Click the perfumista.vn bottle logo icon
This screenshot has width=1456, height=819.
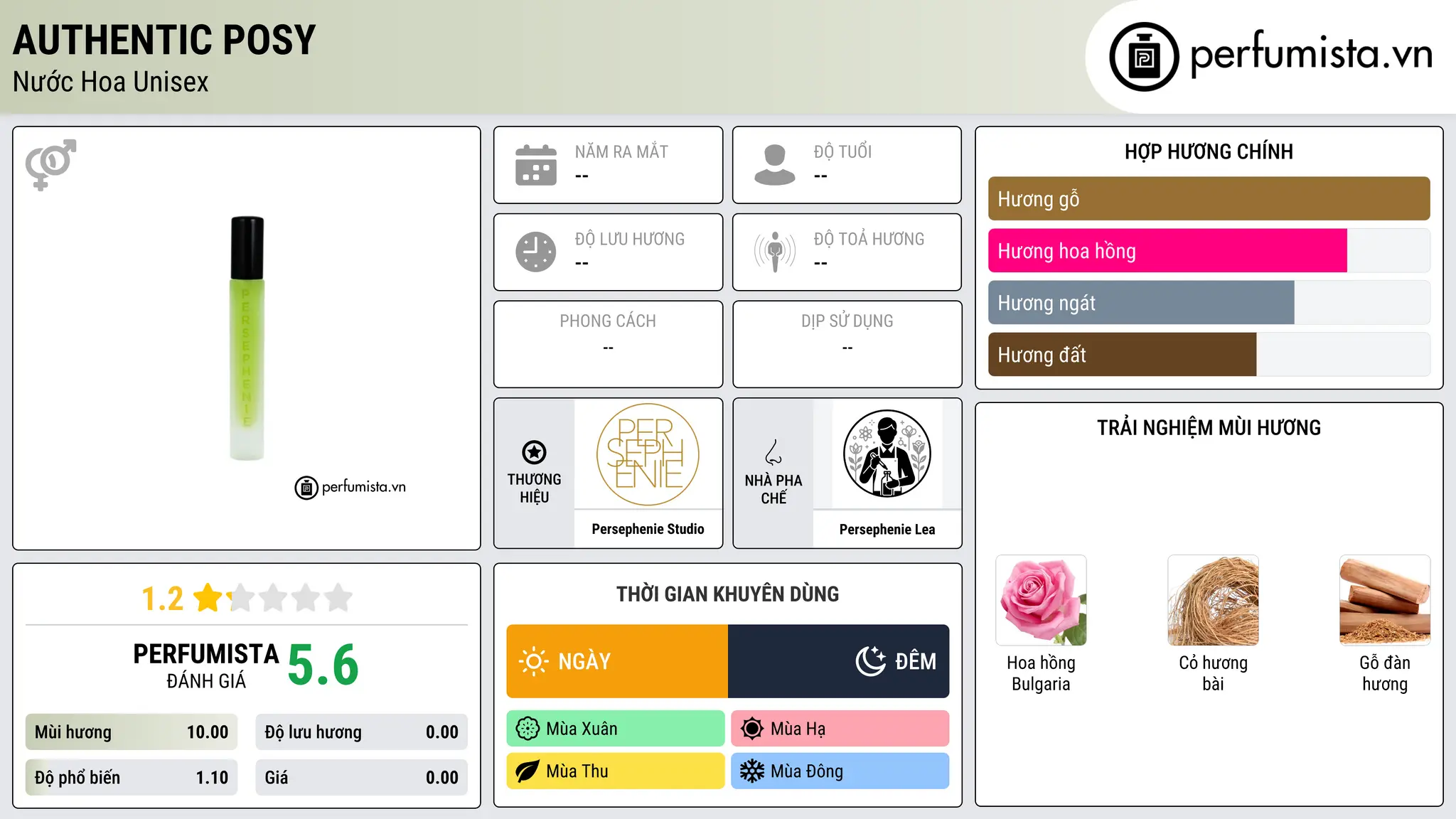[x=1144, y=57]
